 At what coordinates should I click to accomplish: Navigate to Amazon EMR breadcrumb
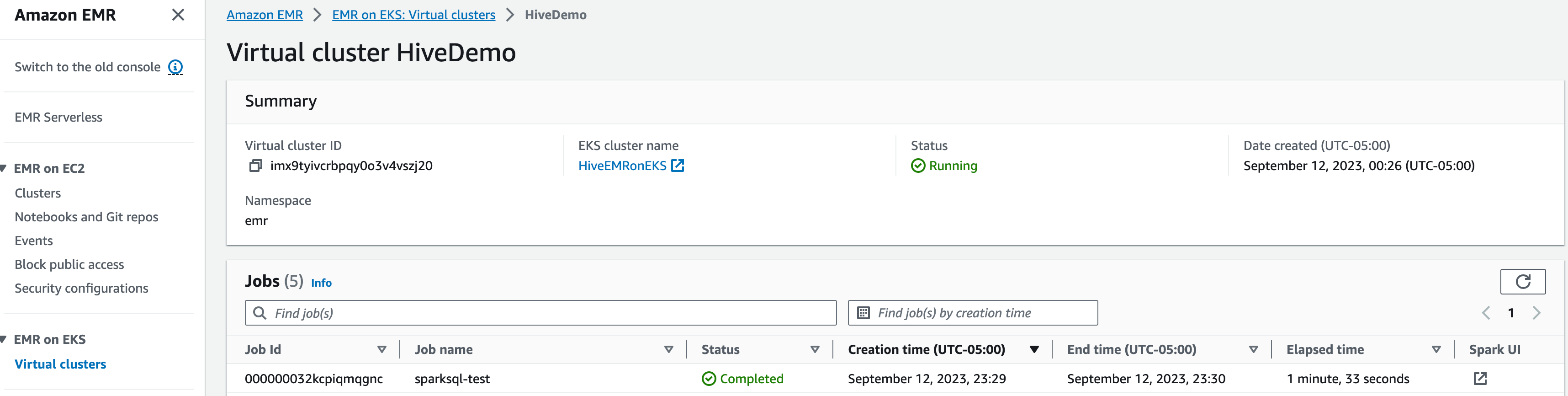(x=264, y=15)
